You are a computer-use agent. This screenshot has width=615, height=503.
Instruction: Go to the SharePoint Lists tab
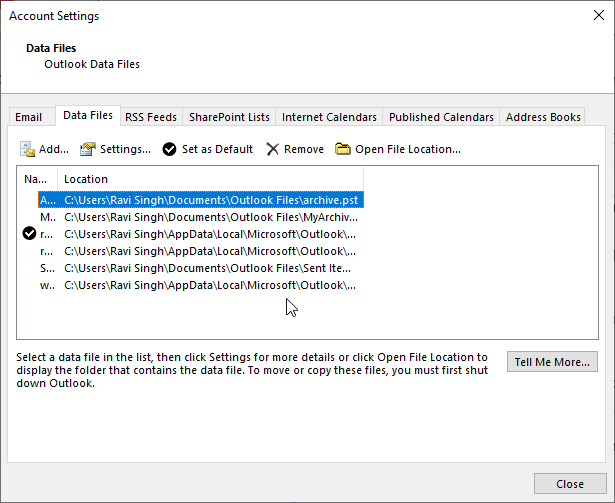click(229, 117)
